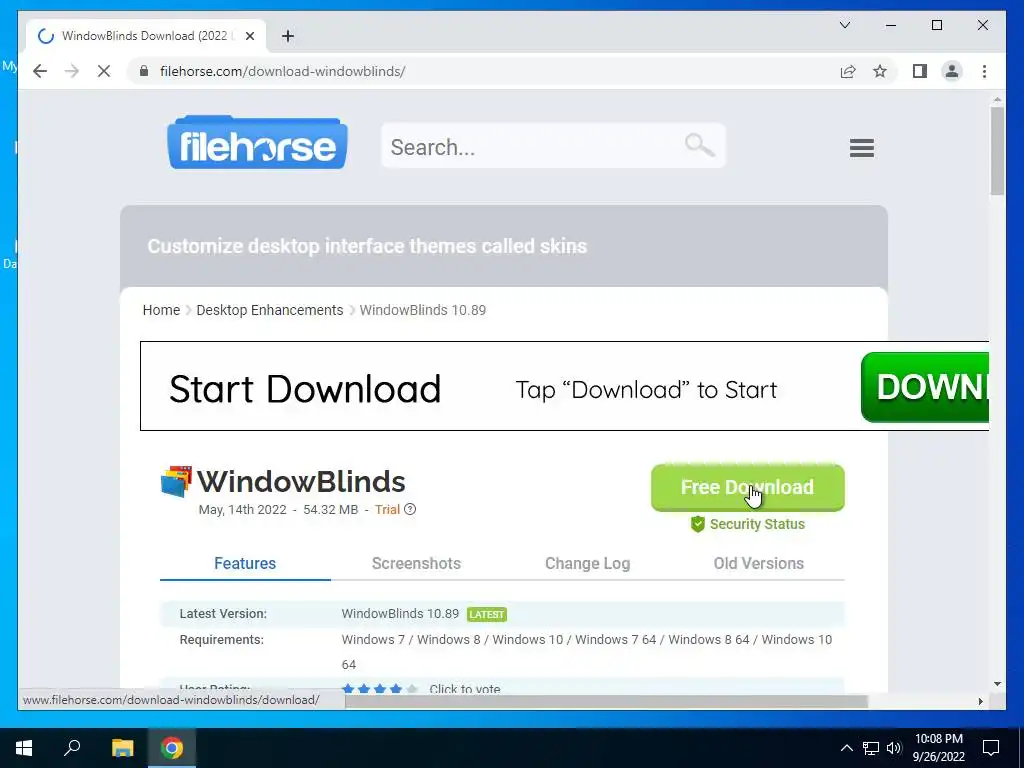Click the Free Download button
1024x768 pixels.
tap(747, 487)
